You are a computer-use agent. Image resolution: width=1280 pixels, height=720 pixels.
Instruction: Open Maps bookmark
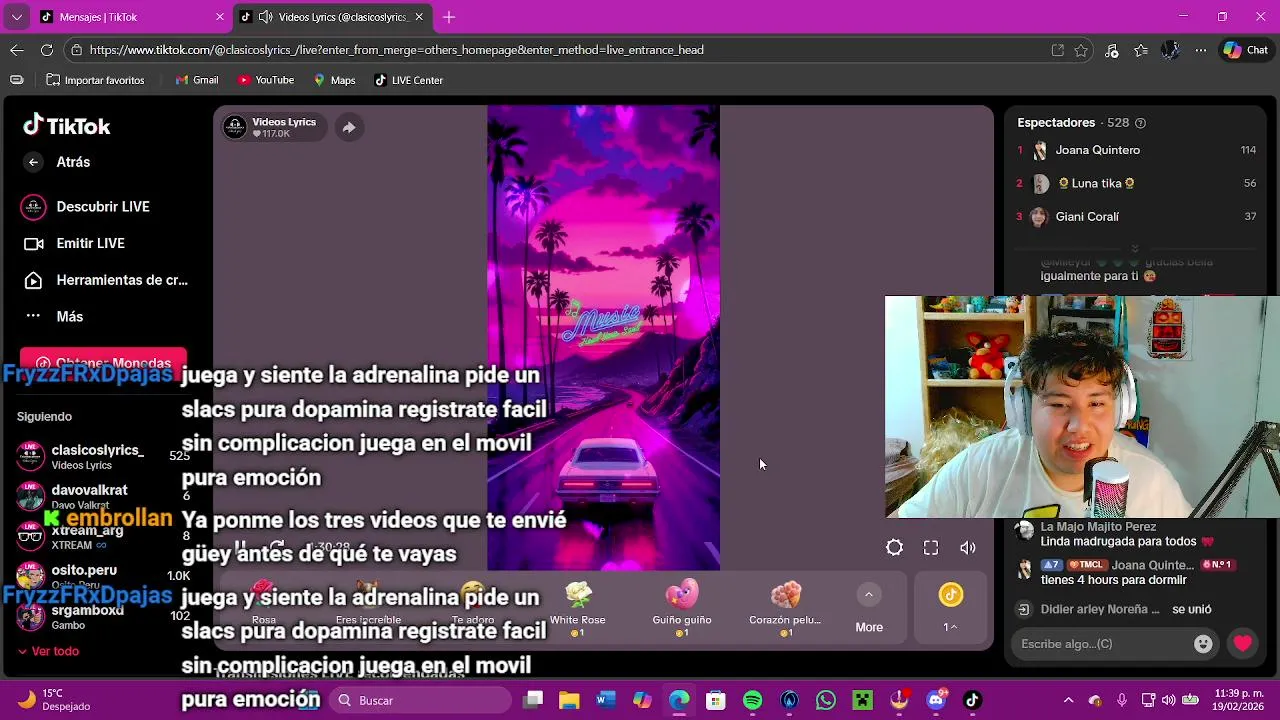(x=334, y=80)
